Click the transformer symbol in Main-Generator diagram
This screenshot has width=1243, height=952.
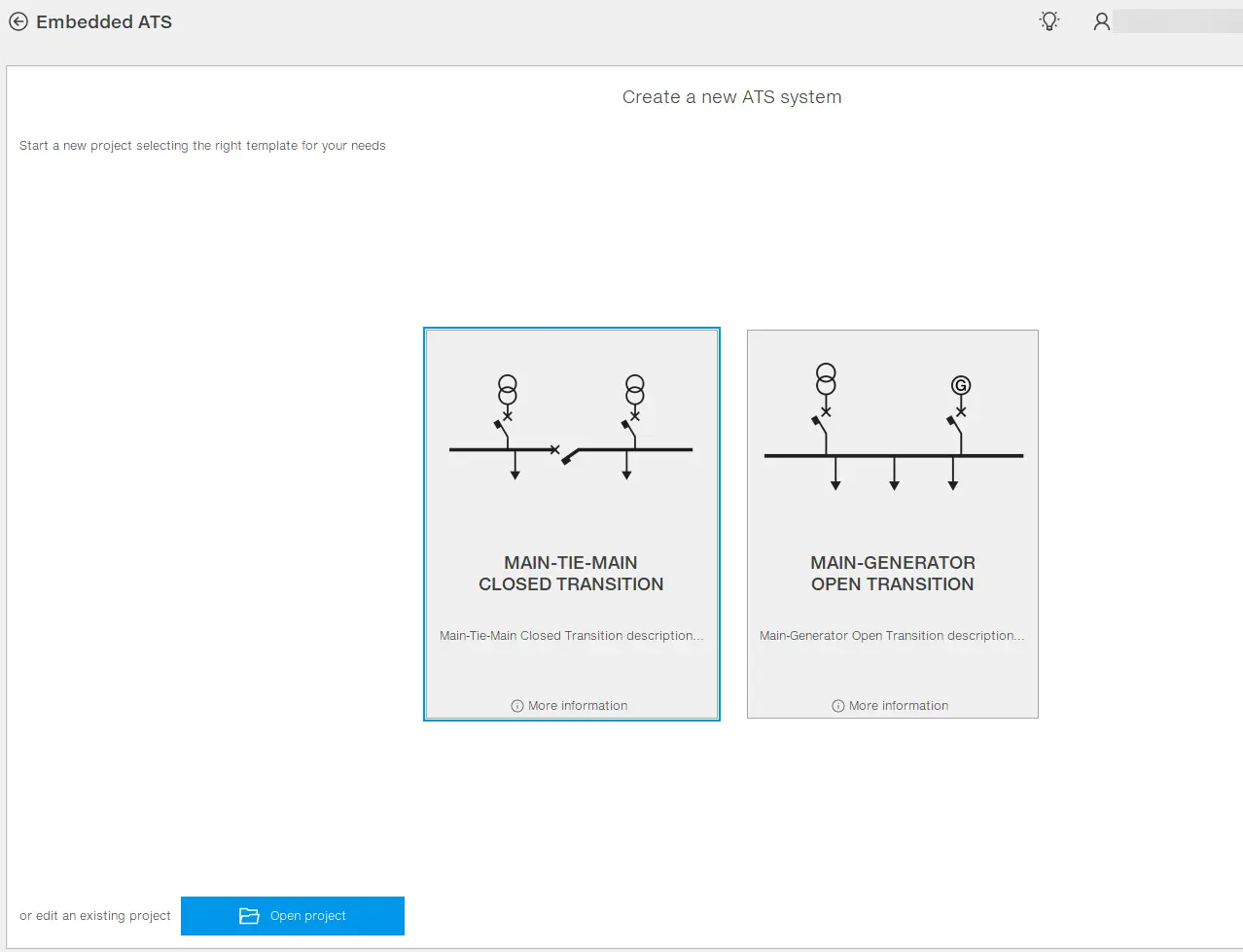tap(826, 379)
